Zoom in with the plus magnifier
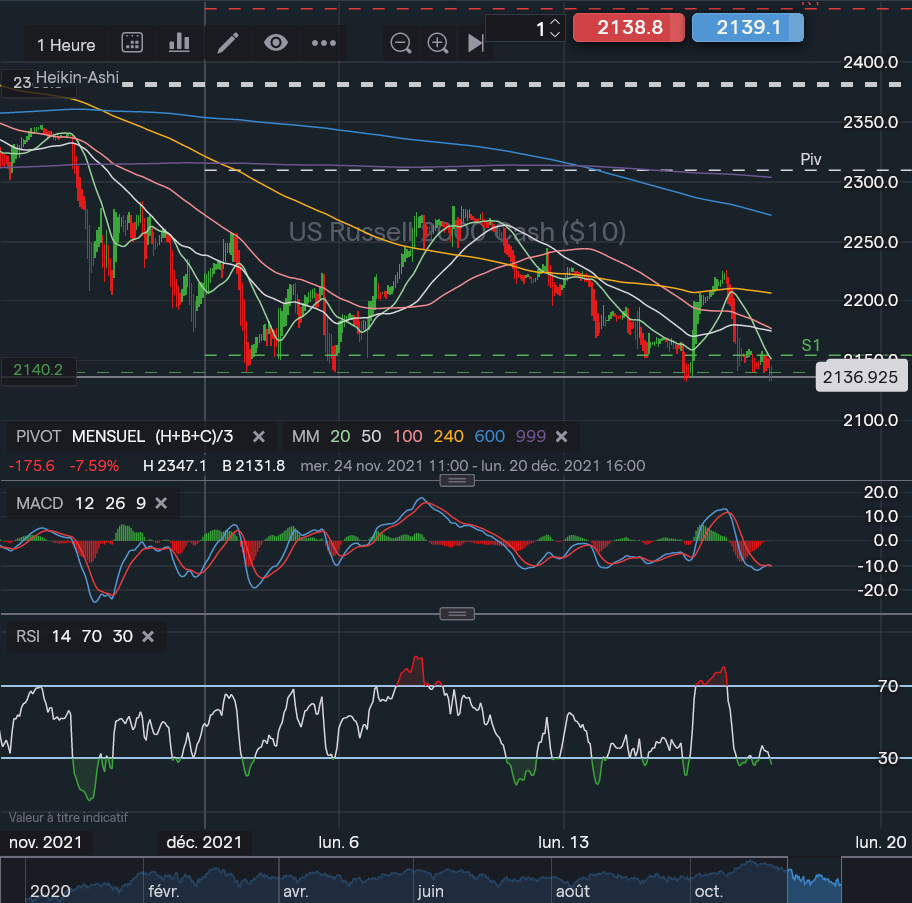 pyautogui.click(x=438, y=42)
